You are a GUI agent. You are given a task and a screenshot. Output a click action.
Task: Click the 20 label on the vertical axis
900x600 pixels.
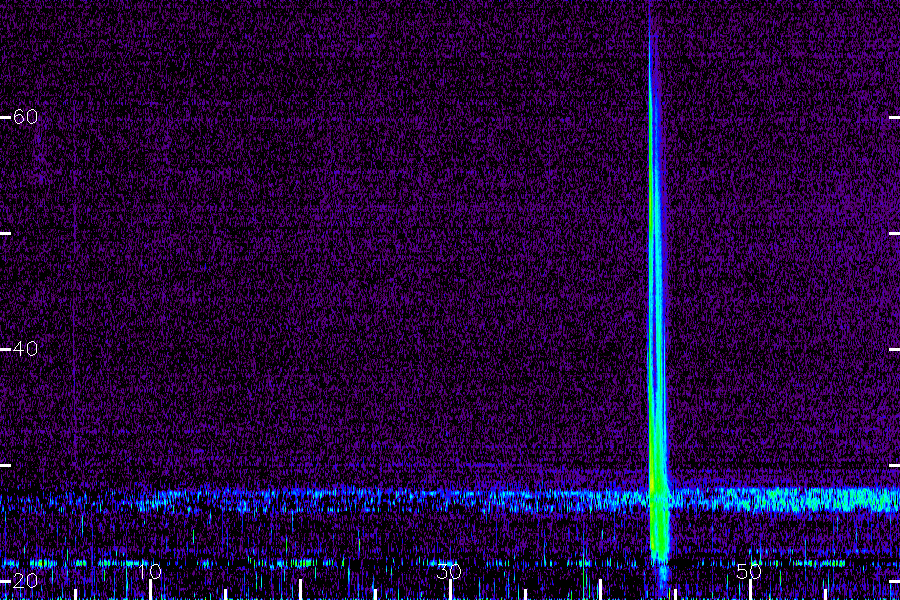(25, 580)
